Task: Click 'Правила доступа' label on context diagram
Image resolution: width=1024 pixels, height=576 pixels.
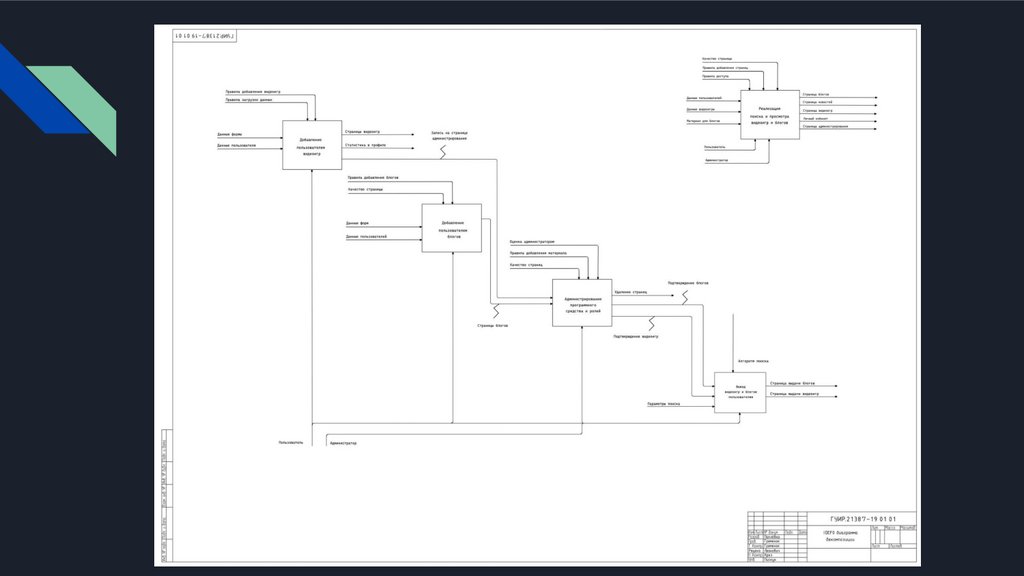Action: pos(716,76)
